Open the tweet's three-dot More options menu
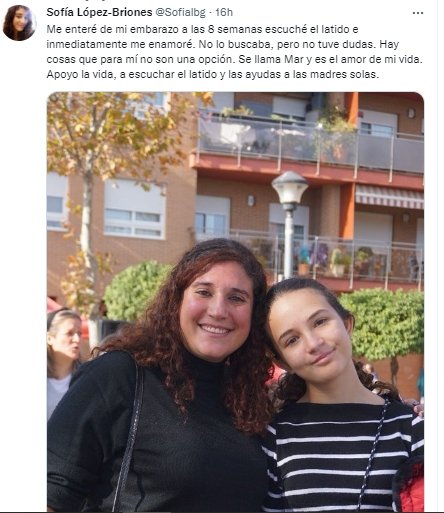The image size is (444, 513). coord(418,13)
